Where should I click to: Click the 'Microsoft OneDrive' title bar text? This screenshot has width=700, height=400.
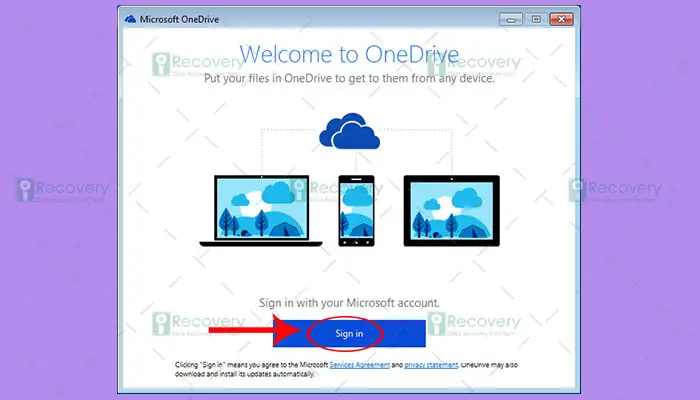(x=179, y=19)
